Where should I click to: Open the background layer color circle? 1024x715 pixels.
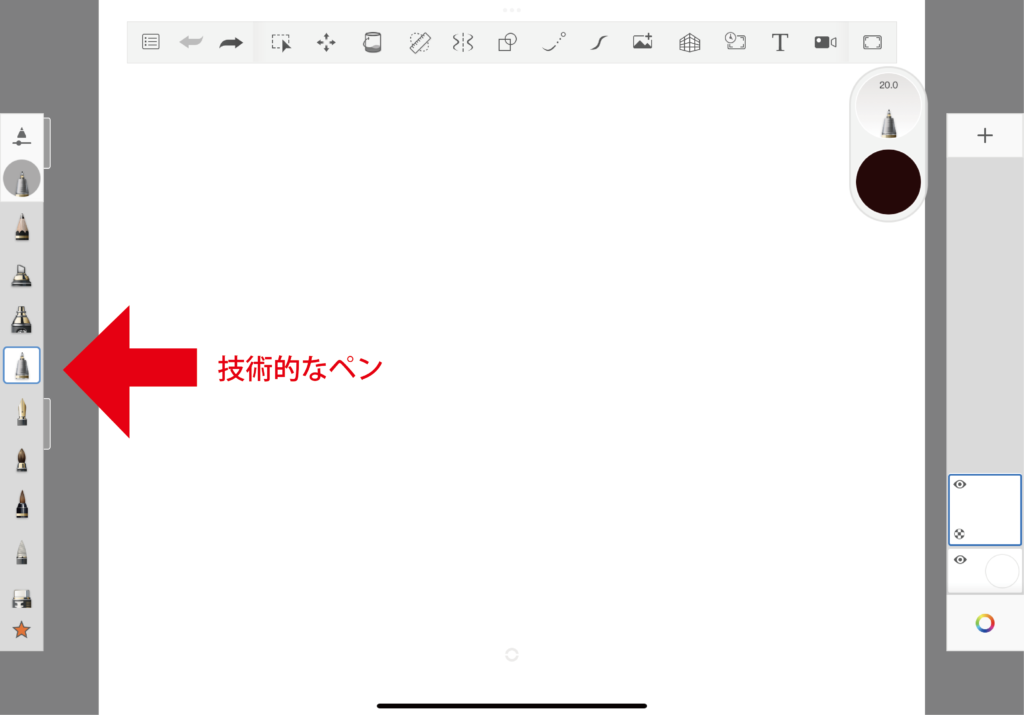pyautogui.click(x=1002, y=571)
